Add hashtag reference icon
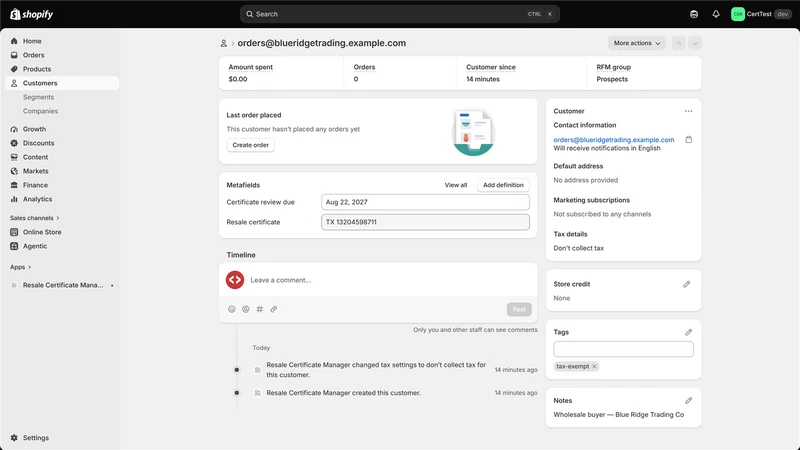This screenshot has width=800, height=450. (x=260, y=309)
